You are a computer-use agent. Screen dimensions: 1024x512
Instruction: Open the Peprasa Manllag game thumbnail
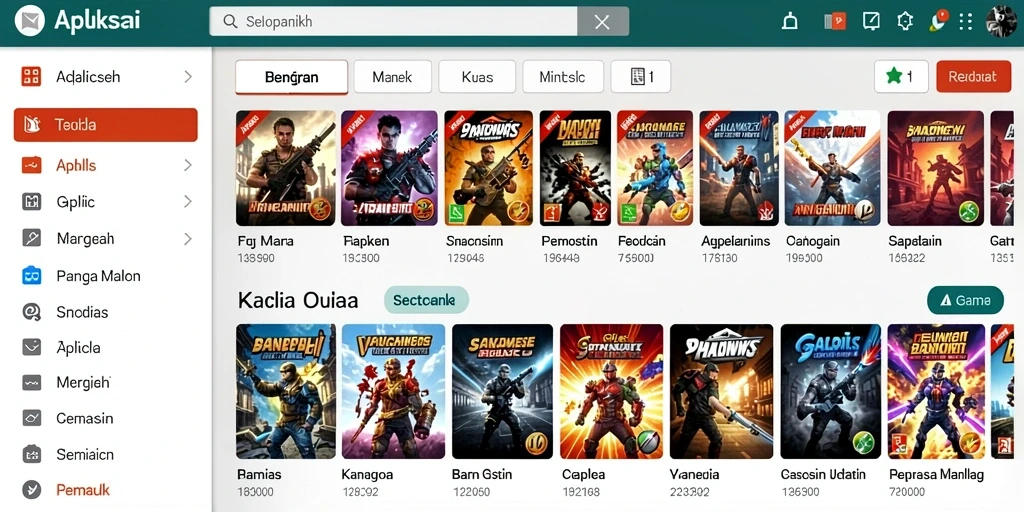point(936,391)
